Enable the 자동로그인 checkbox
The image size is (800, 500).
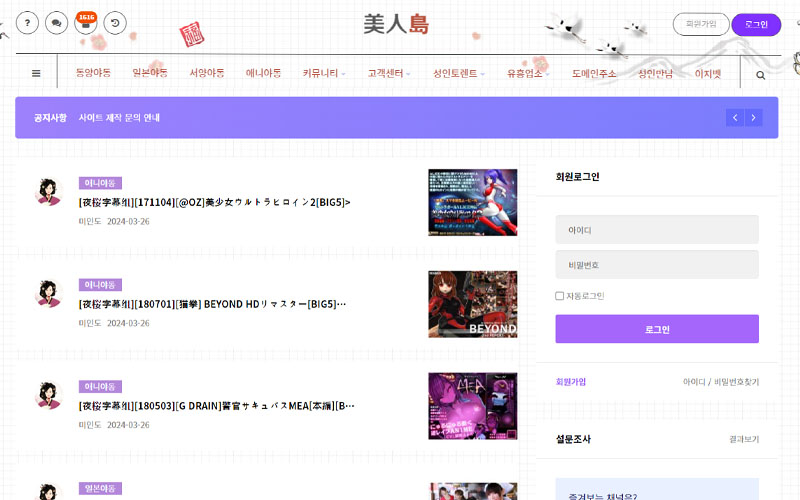pyautogui.click(x=559, y=296)
